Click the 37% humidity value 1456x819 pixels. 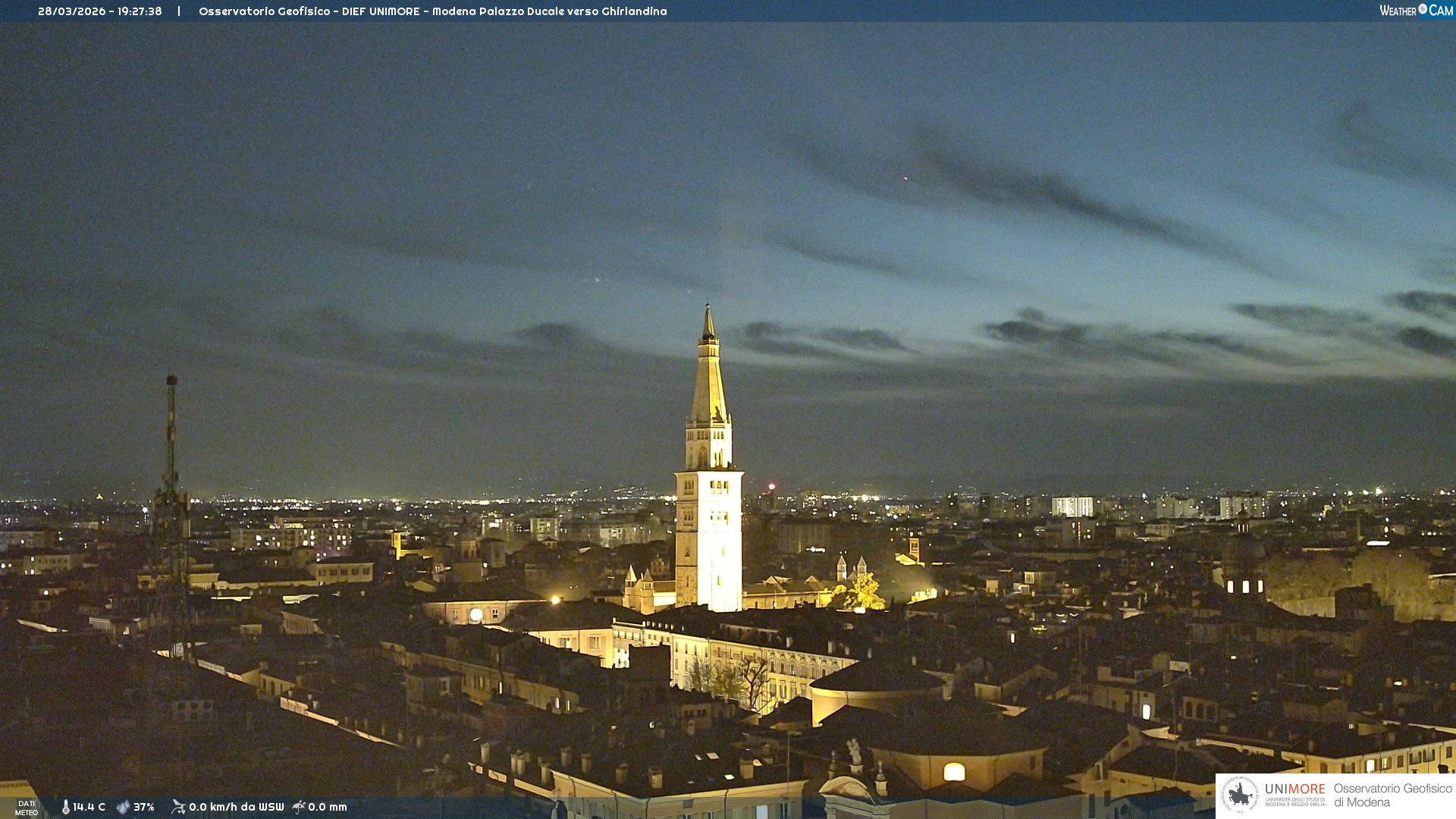pos(144,807)
